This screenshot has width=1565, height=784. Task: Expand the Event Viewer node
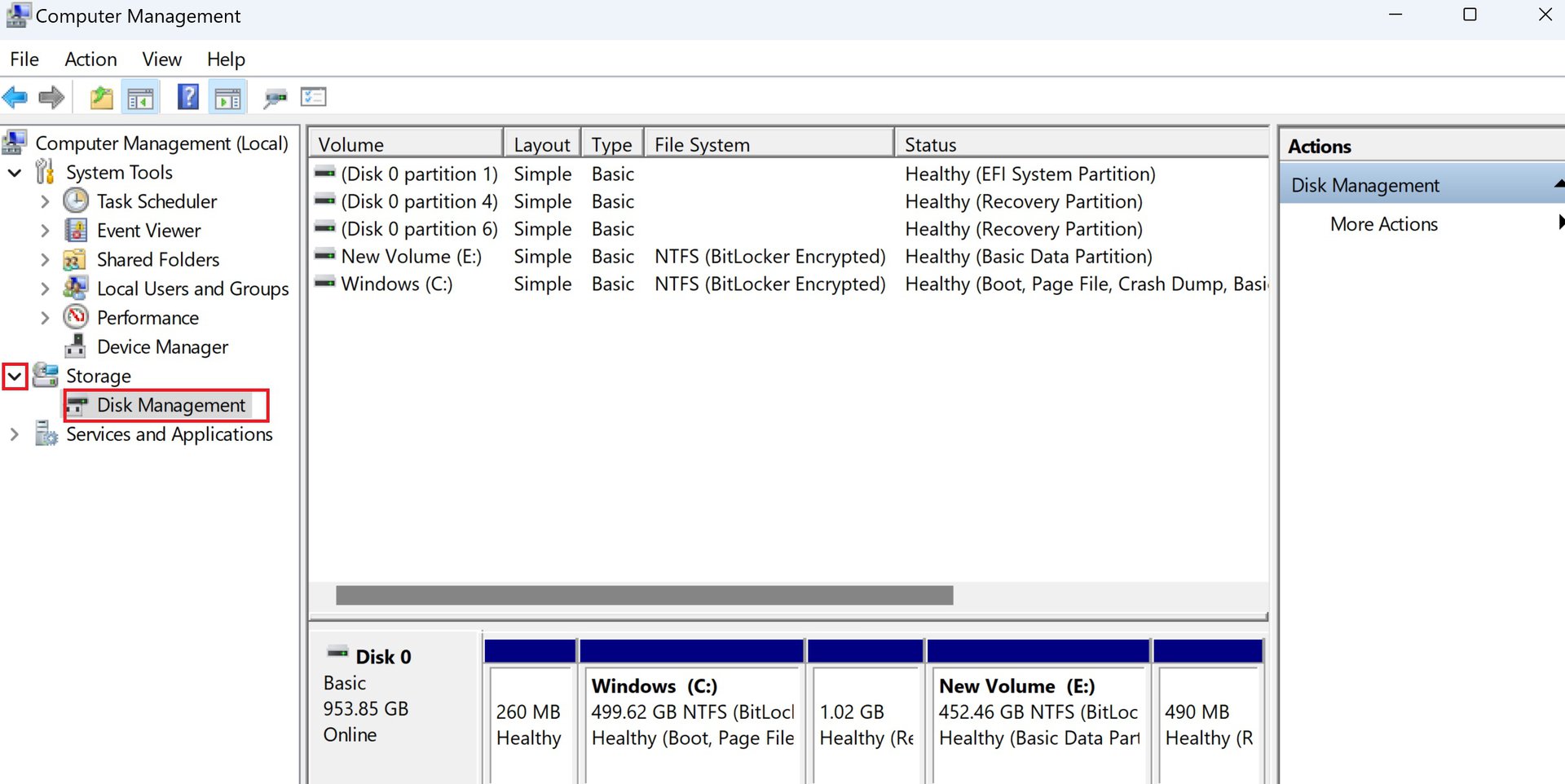pyautogui.click(x=45, y=231)
